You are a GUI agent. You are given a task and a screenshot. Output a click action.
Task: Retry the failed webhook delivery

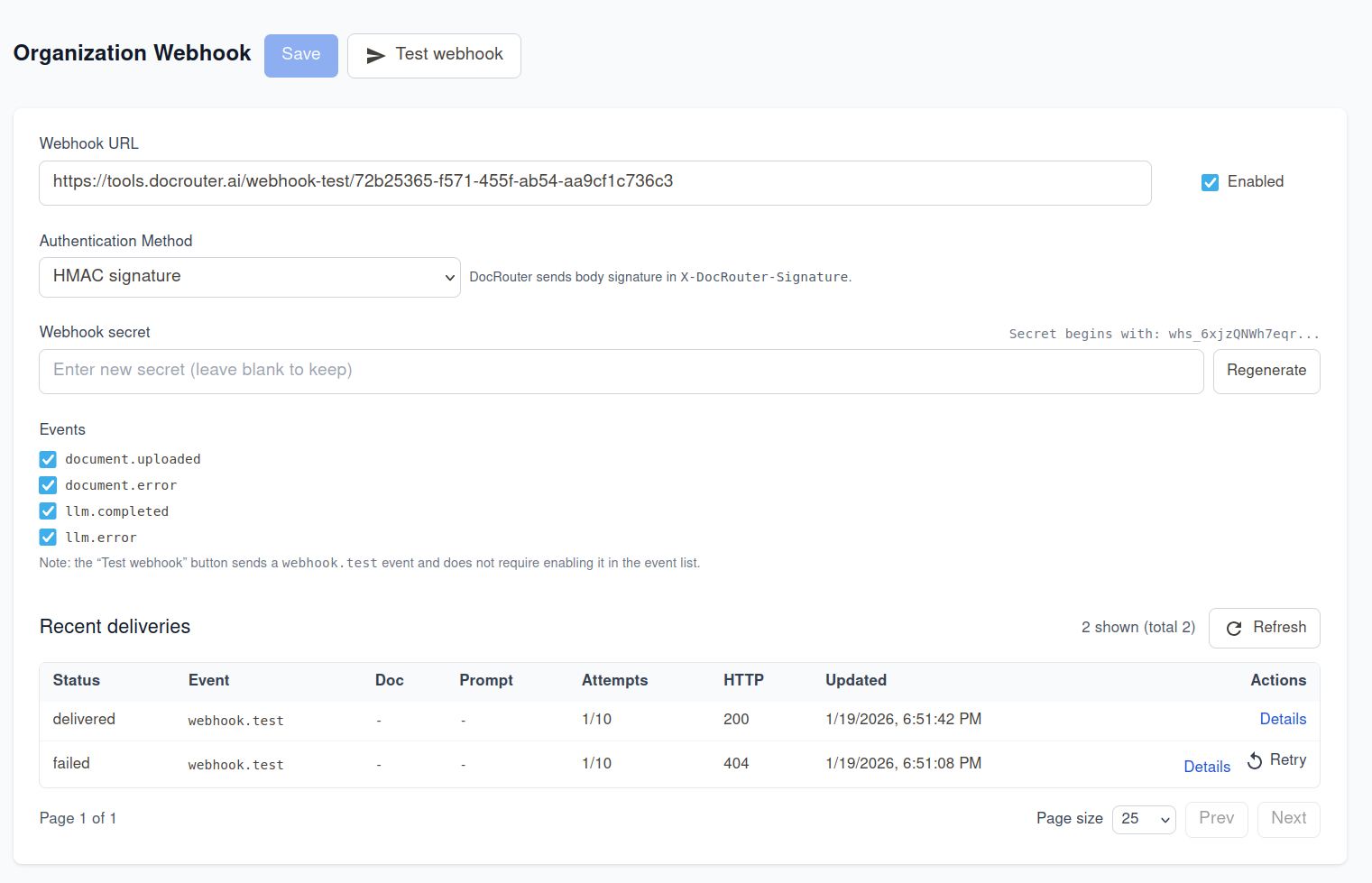[x=1275, y=760]
